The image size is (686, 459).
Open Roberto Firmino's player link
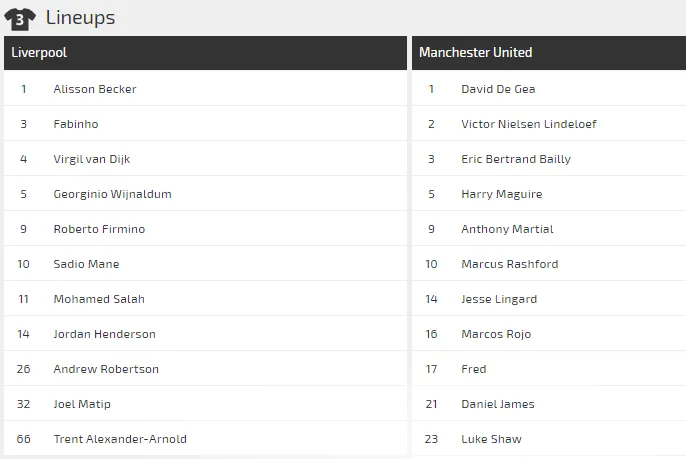(x=99, y=229)
